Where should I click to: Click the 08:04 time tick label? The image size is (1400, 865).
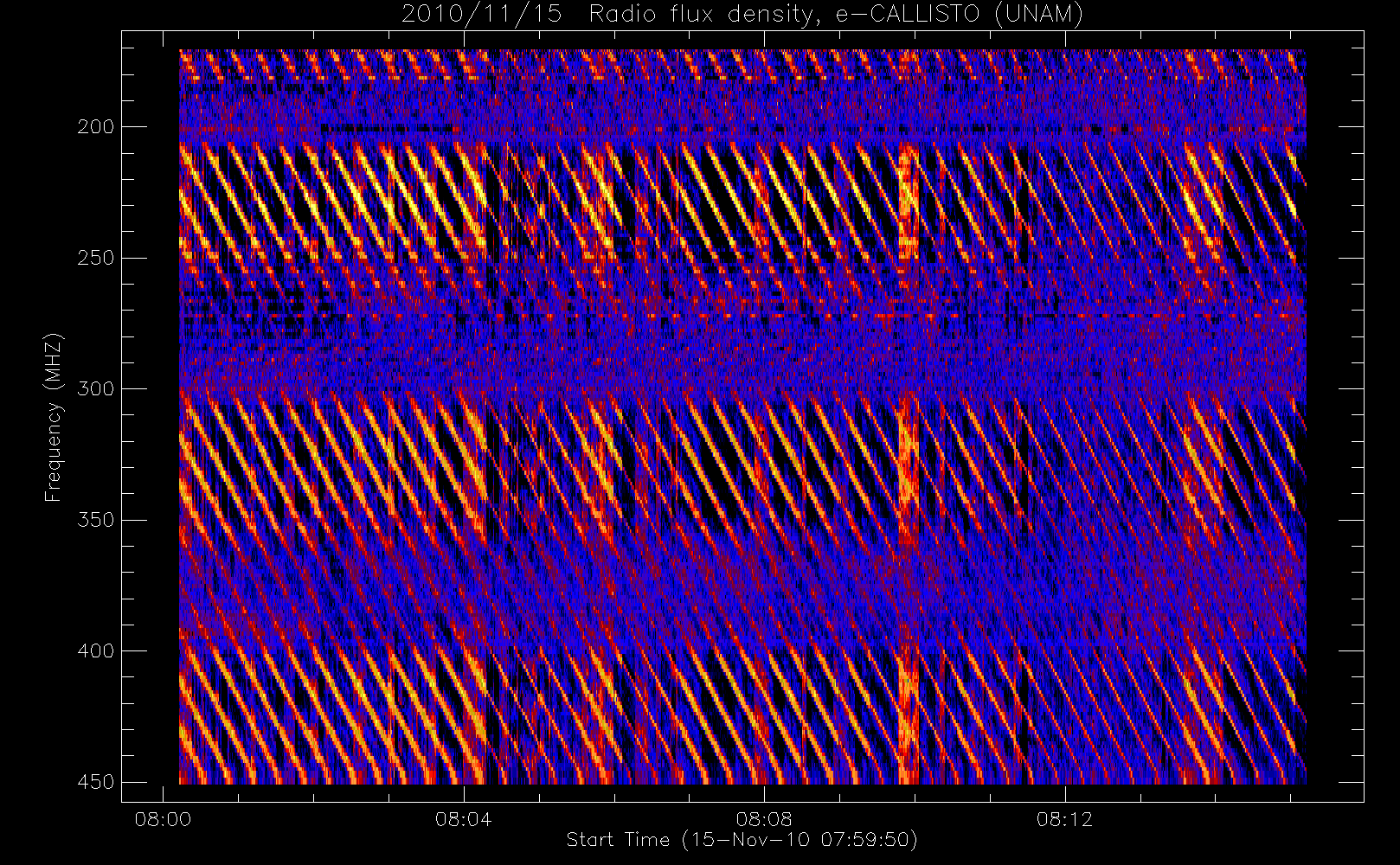(463, 818)
